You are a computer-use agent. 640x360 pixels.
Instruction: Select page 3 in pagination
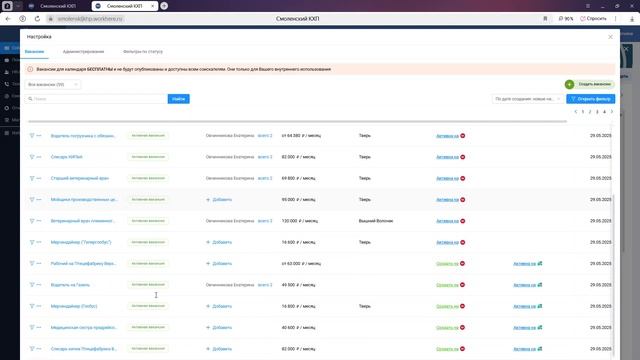click(597, 111)
